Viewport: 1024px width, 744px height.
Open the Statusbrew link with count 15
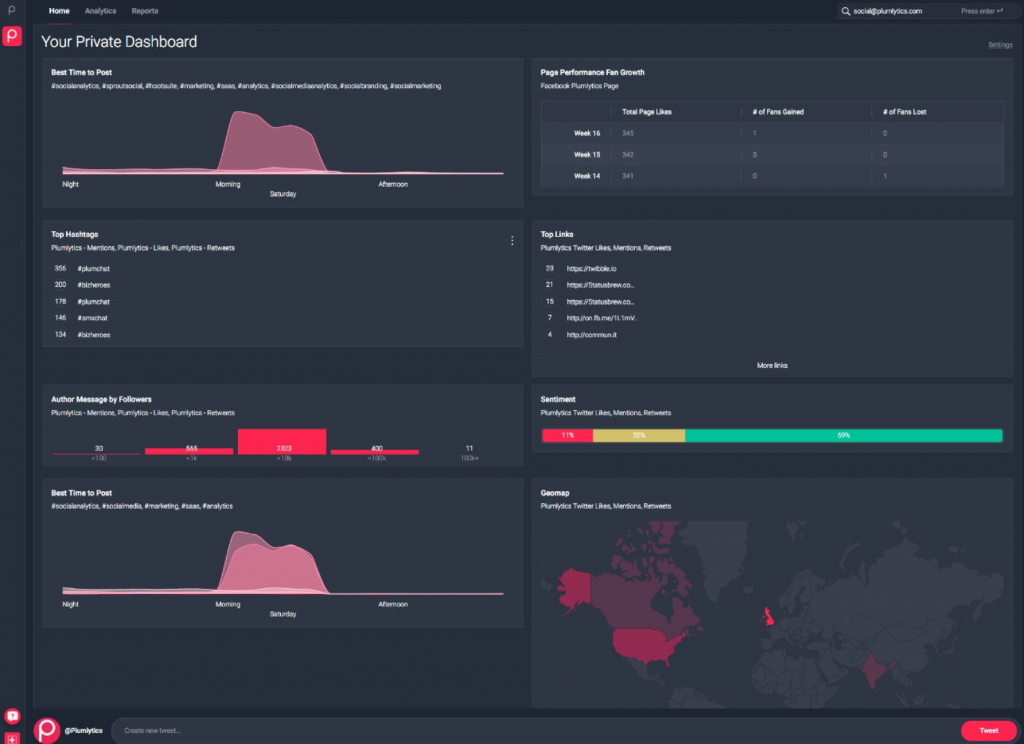(x=600, y=302)
